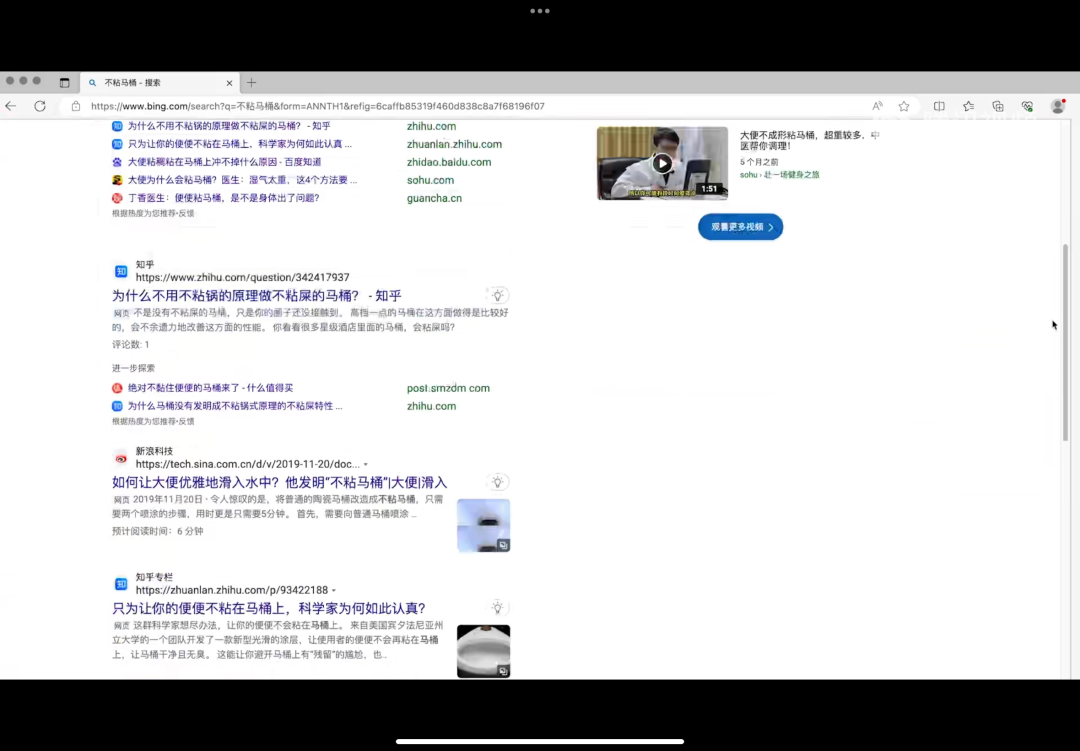This screenshot has height=751, width=1080.
Task: Expand dropdown arrow next to zhuanlan.zhihu.com URL
Action: point(334,590)
